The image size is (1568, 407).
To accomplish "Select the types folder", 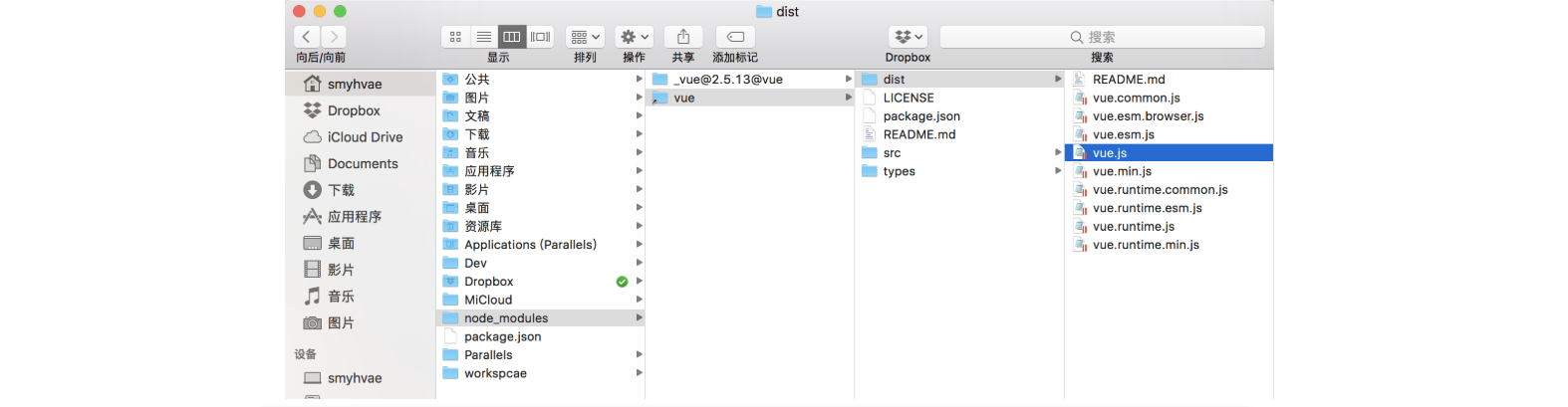I will click(959, 171).
